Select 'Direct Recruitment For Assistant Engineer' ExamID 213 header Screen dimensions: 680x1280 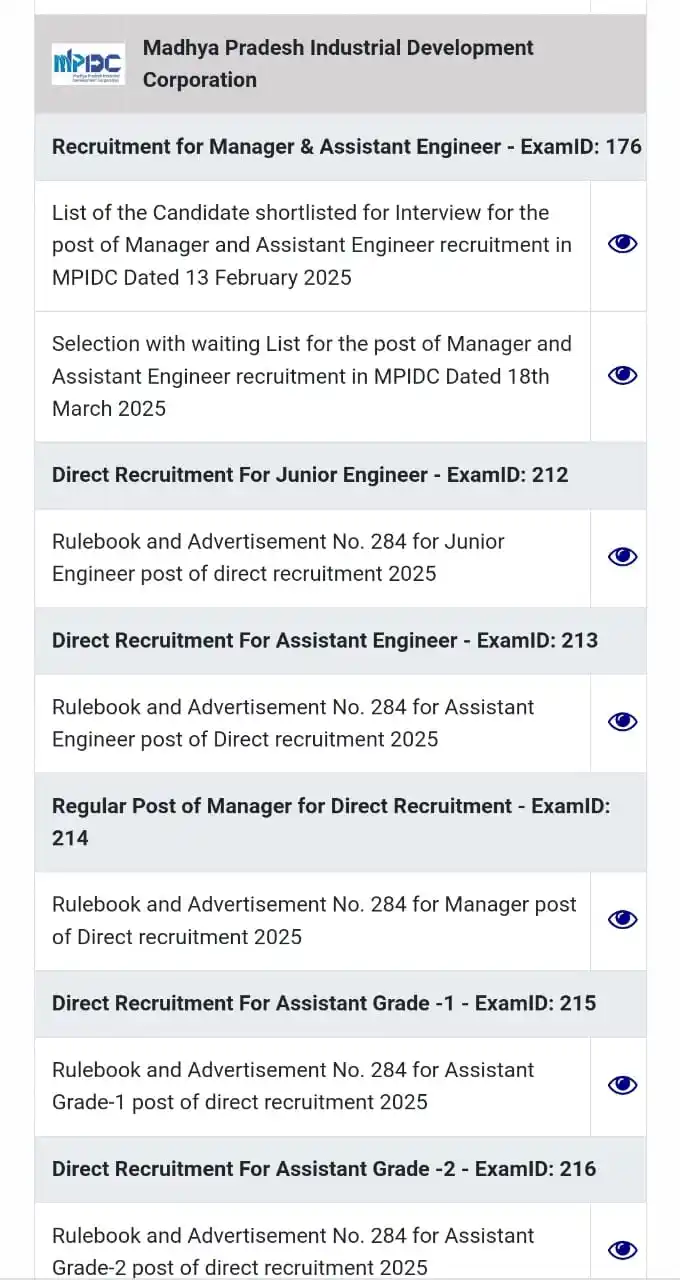[x=325, y=640]
